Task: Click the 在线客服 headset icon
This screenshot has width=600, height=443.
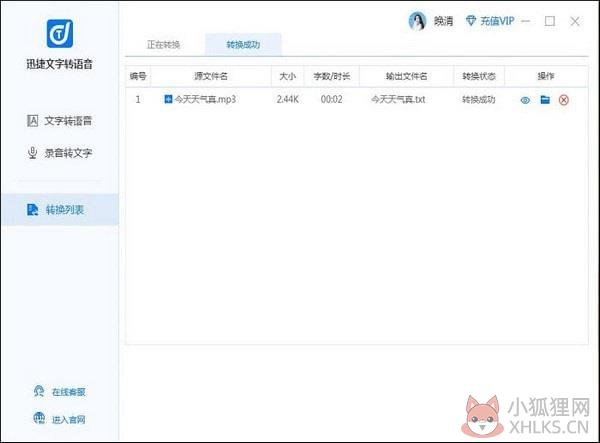Action: click(x=39, y=391)
